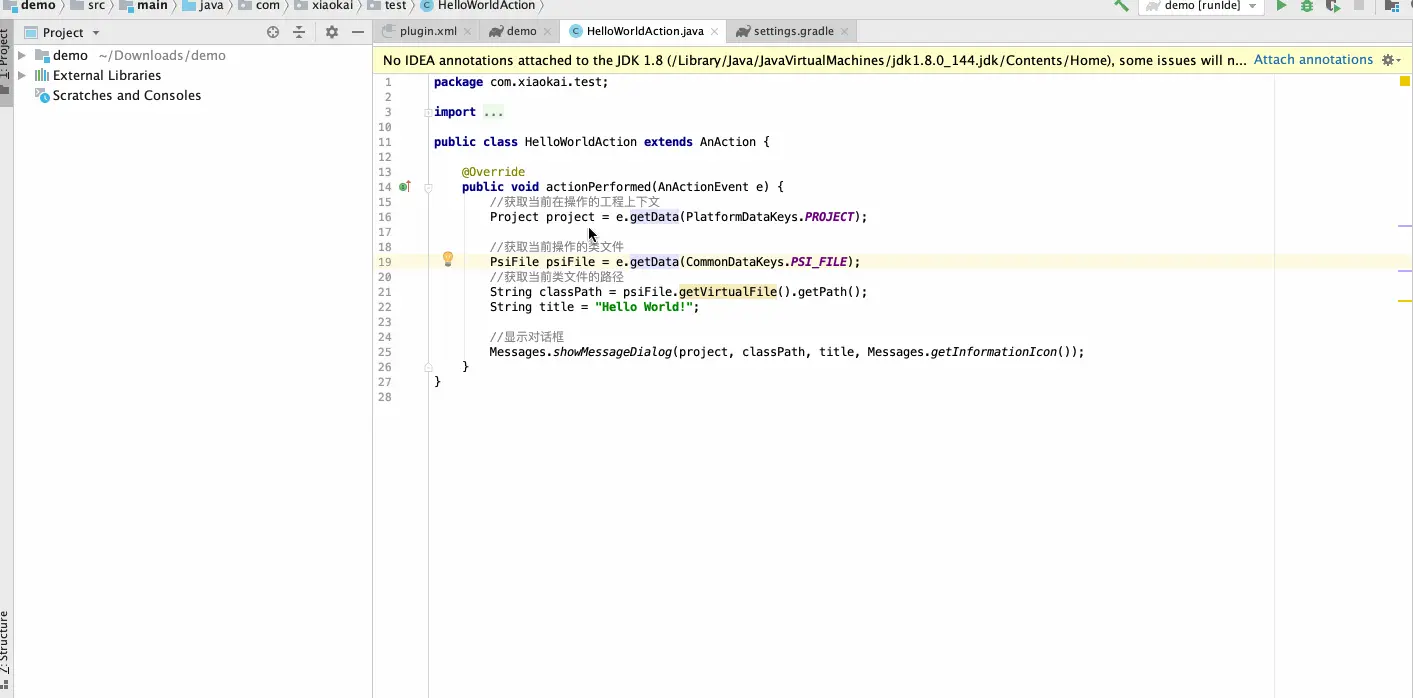Click "PlatformDataKeys" in line 16

tap(742, 217)
